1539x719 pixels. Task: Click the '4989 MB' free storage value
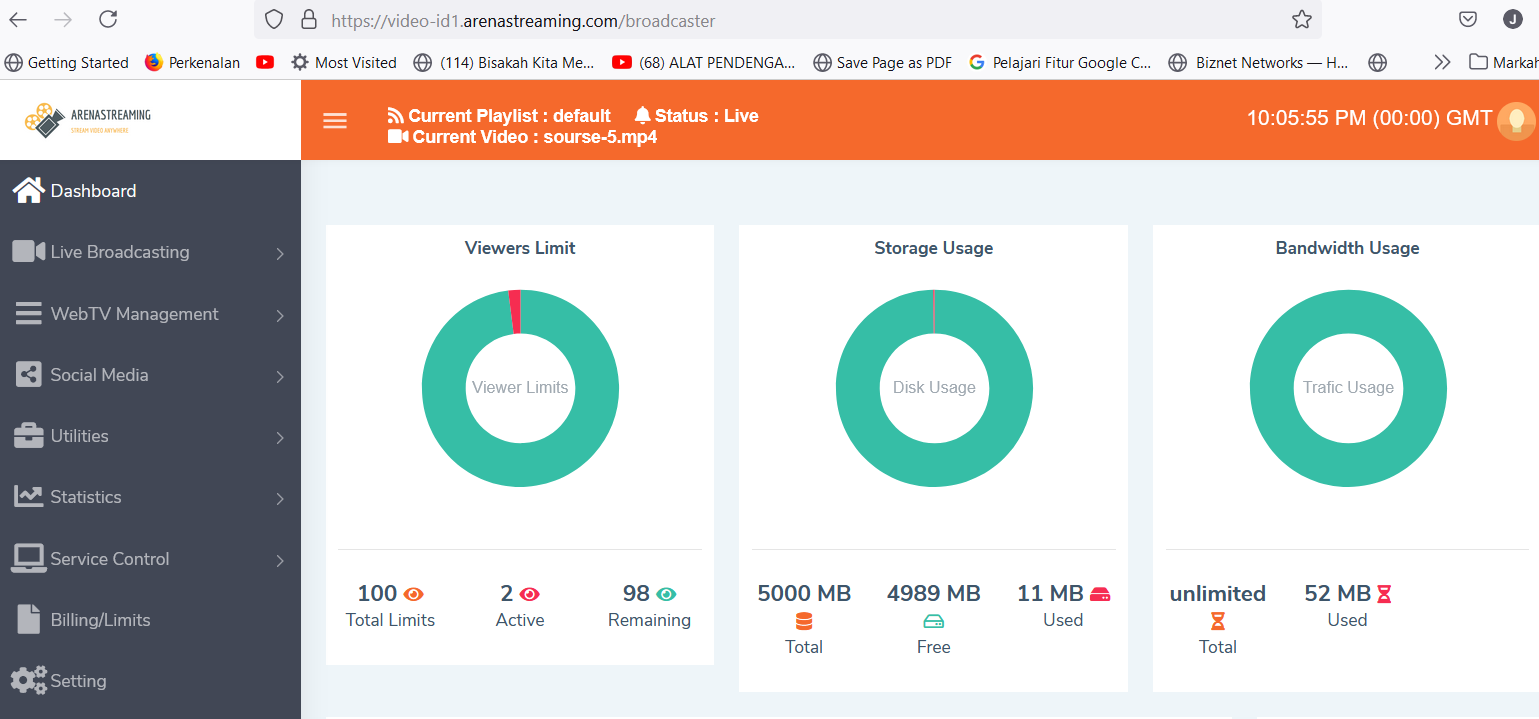pos(933,594)
